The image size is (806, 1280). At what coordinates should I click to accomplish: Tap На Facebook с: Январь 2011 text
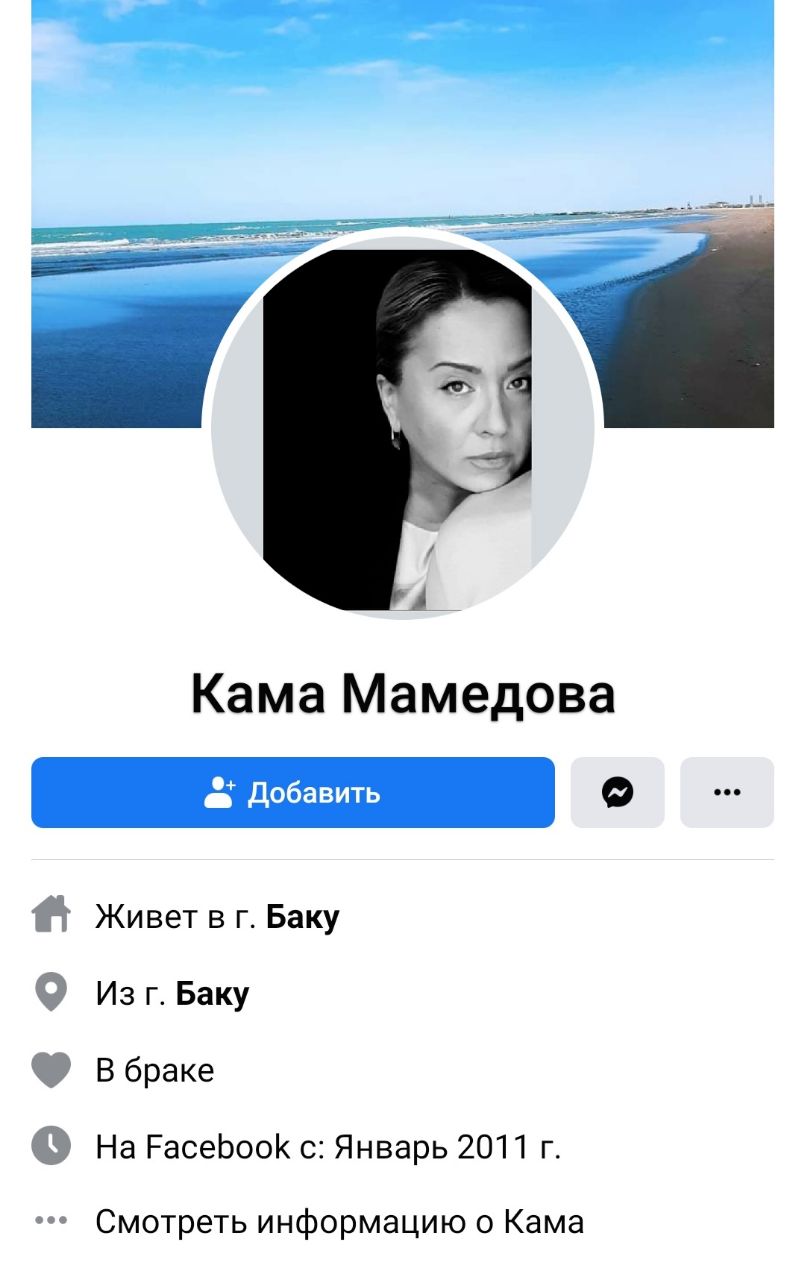click(328, 1147)
